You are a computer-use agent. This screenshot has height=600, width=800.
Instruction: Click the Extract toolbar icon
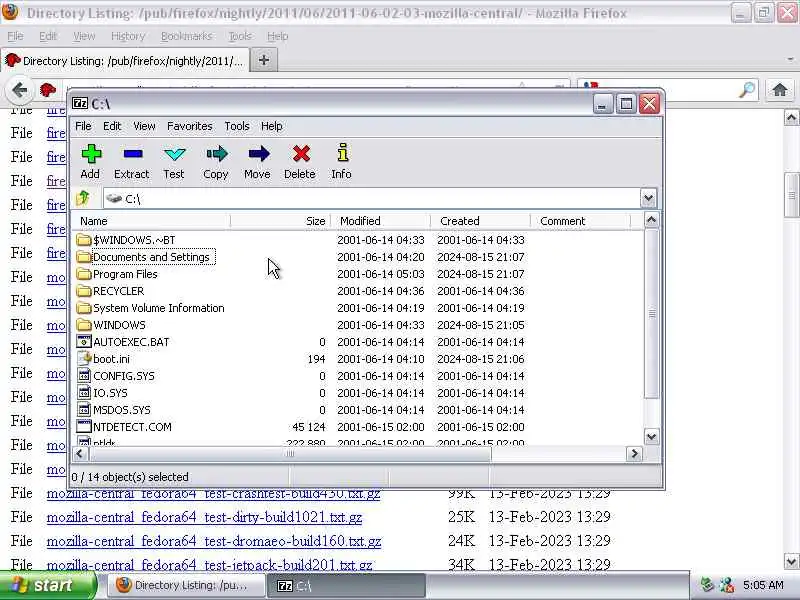point(133,154)
